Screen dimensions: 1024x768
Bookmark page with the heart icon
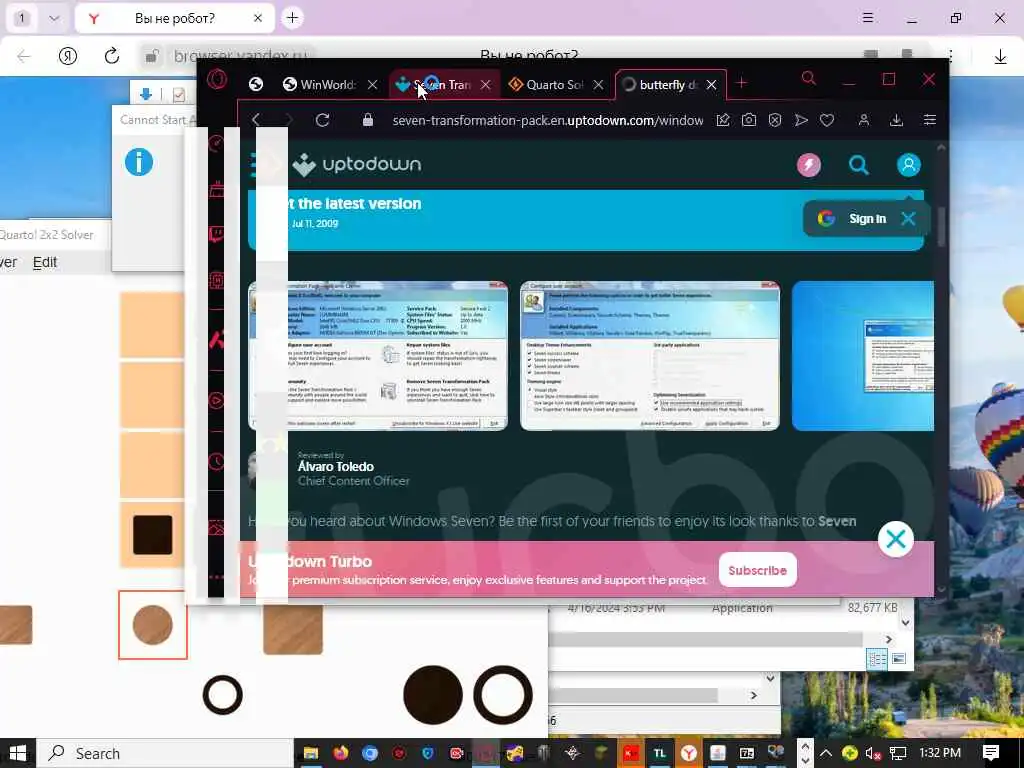pyautogui.click(x=827, y=120)
